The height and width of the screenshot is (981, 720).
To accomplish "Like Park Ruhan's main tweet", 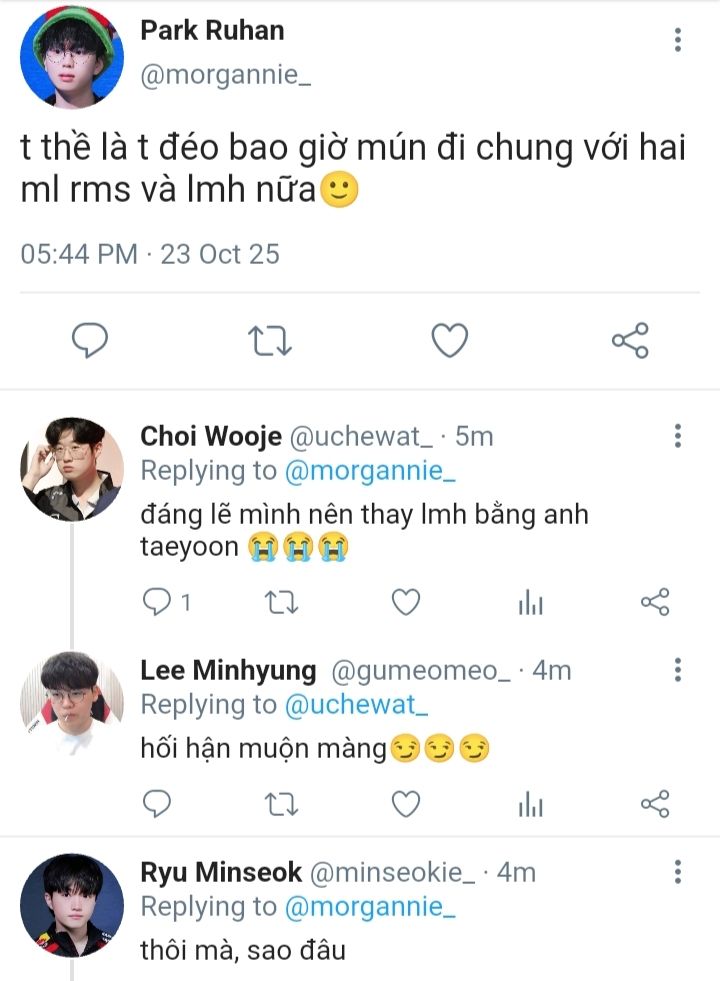I will pos(449,342).
